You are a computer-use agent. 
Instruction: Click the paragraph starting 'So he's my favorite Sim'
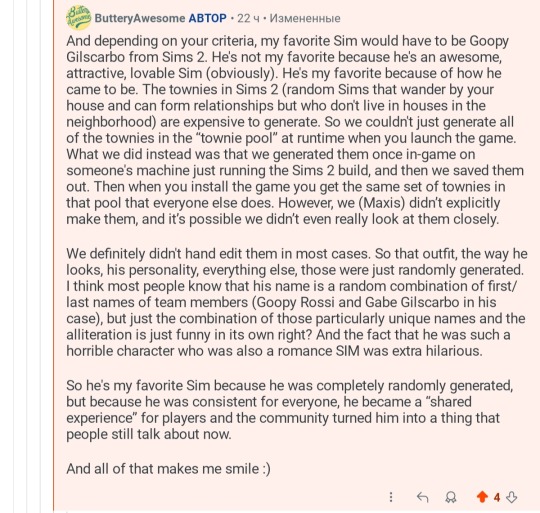click(290, 410)
